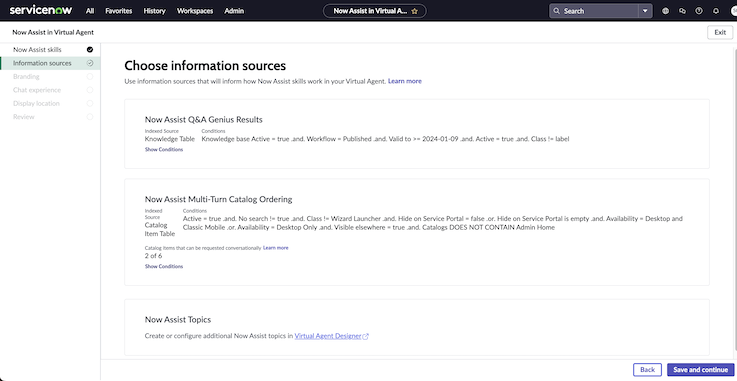Expand Show Conditions under Q&A Genius Results
This screenshot has height=381, width=737.
point(164,149)
